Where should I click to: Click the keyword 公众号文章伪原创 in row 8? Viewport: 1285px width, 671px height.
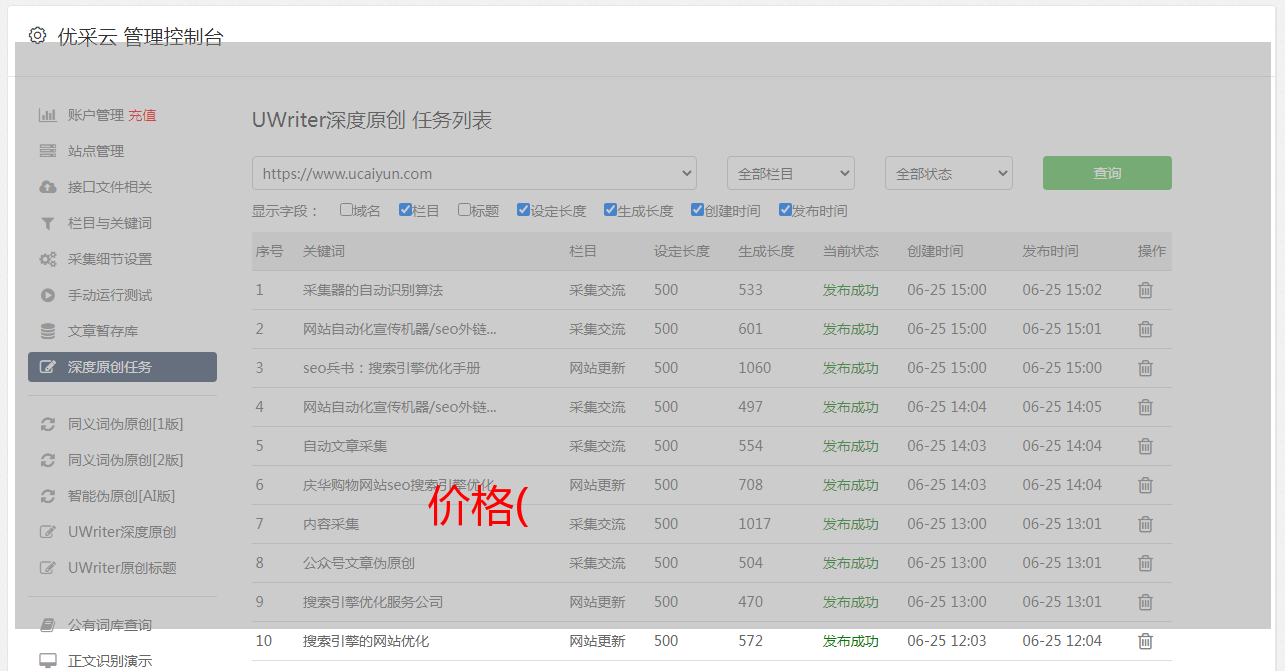[x=359, y=563]
